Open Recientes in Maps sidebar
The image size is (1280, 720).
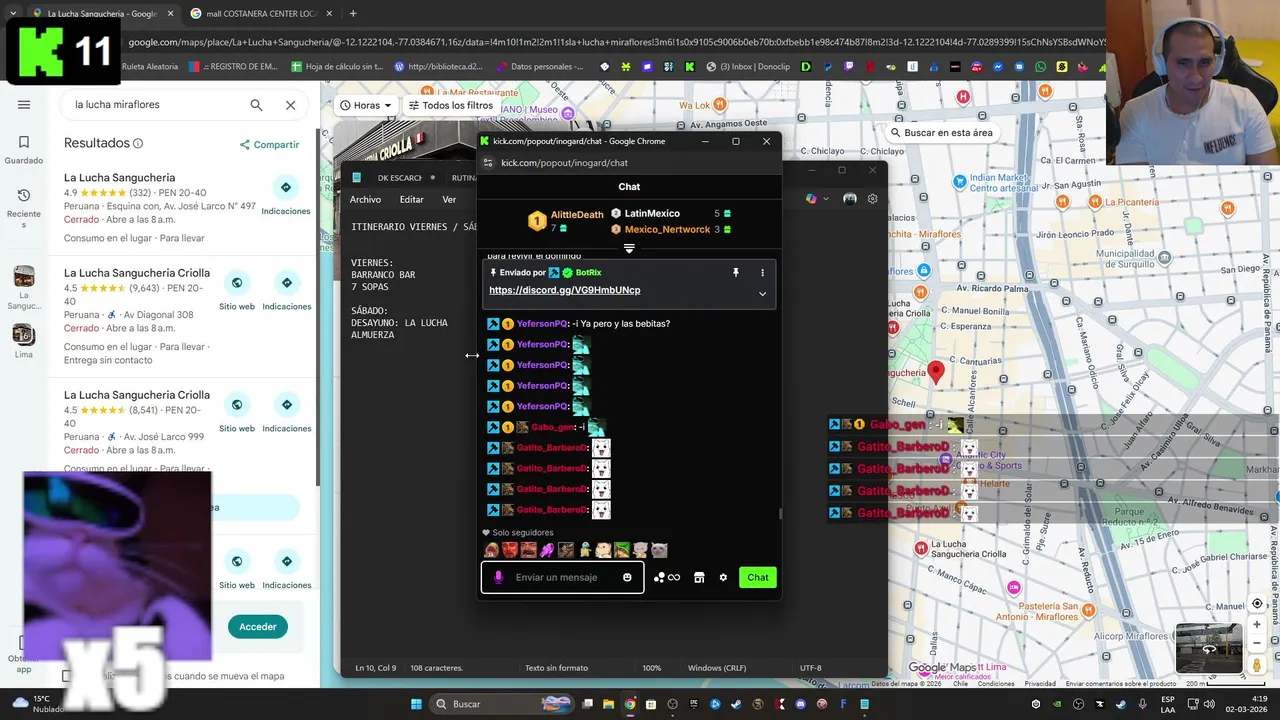[24, 208]
